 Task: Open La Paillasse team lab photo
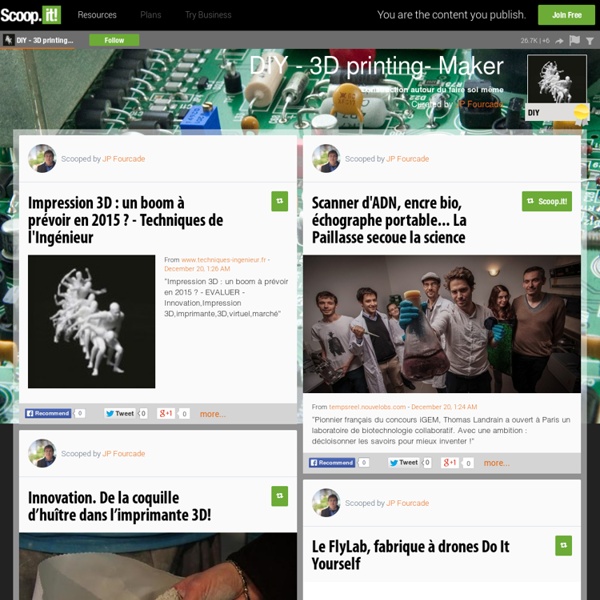[x=442, y=324]
